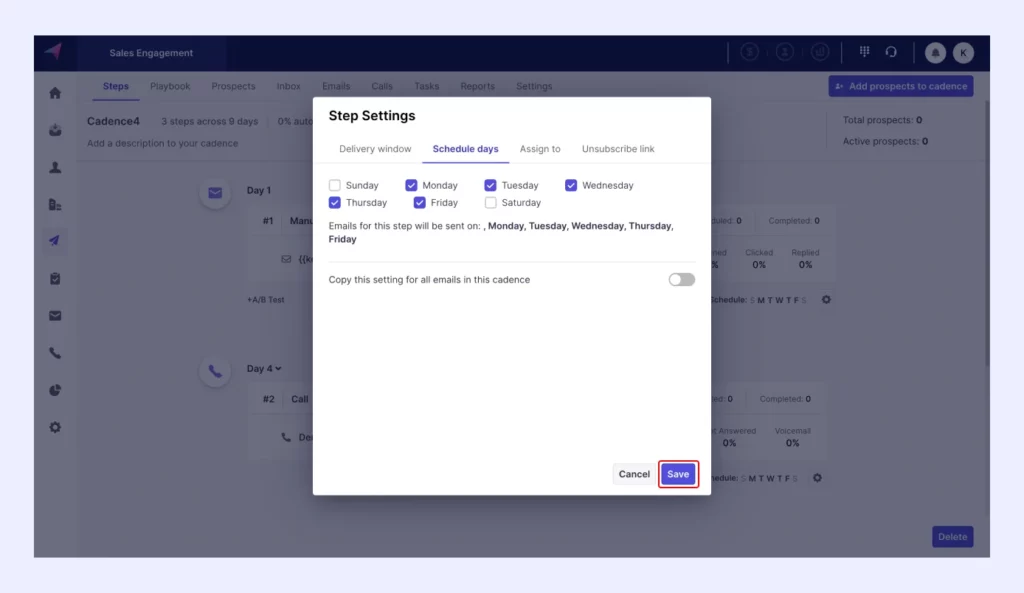This screenshot has height=593, width=1024.
Task: Uncheck the Monday checkbox
Action: click(x=411, y=185)
